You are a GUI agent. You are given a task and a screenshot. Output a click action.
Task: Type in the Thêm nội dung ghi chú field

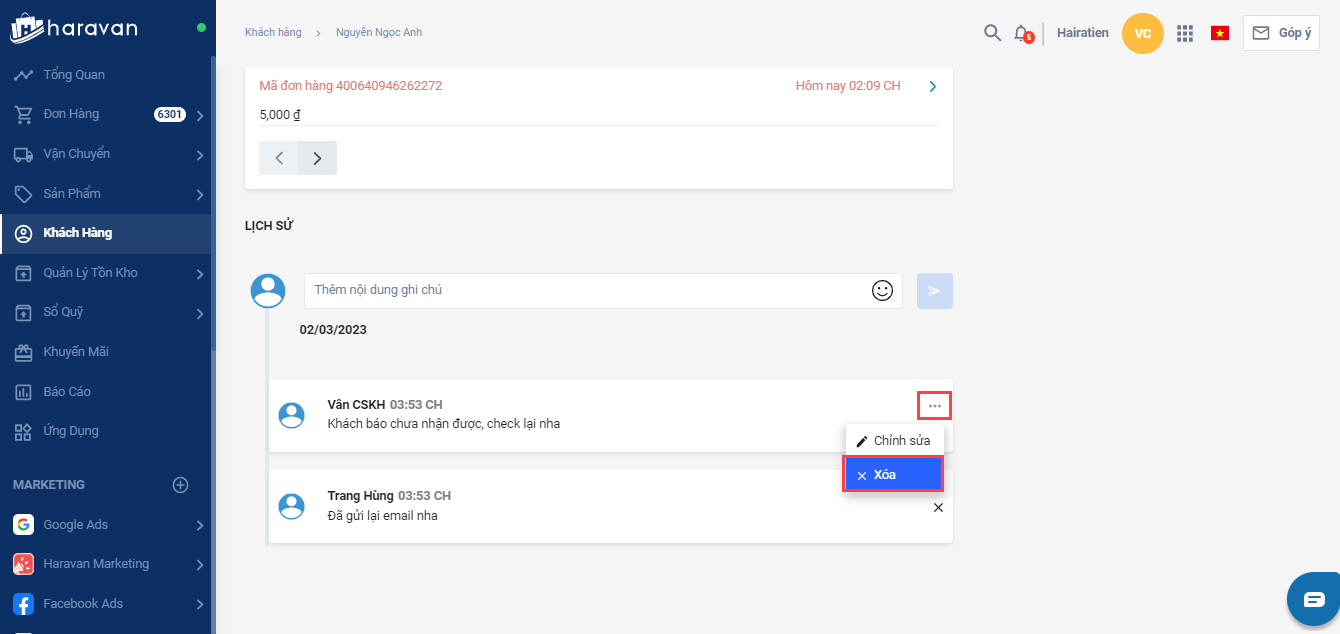585,290
